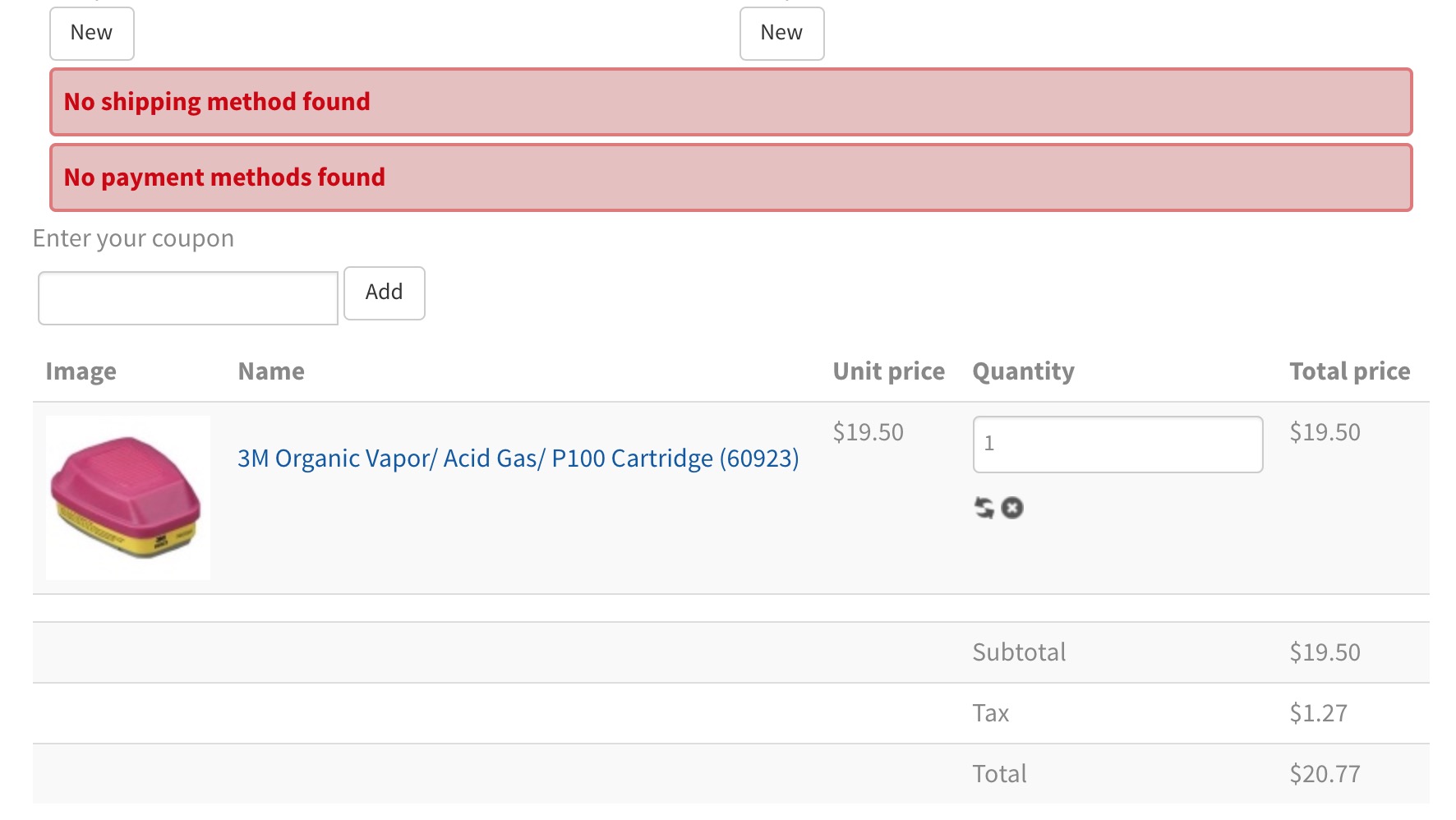Click the No payment methods found alert
The image size is (1456, 820).
(730, 177)
